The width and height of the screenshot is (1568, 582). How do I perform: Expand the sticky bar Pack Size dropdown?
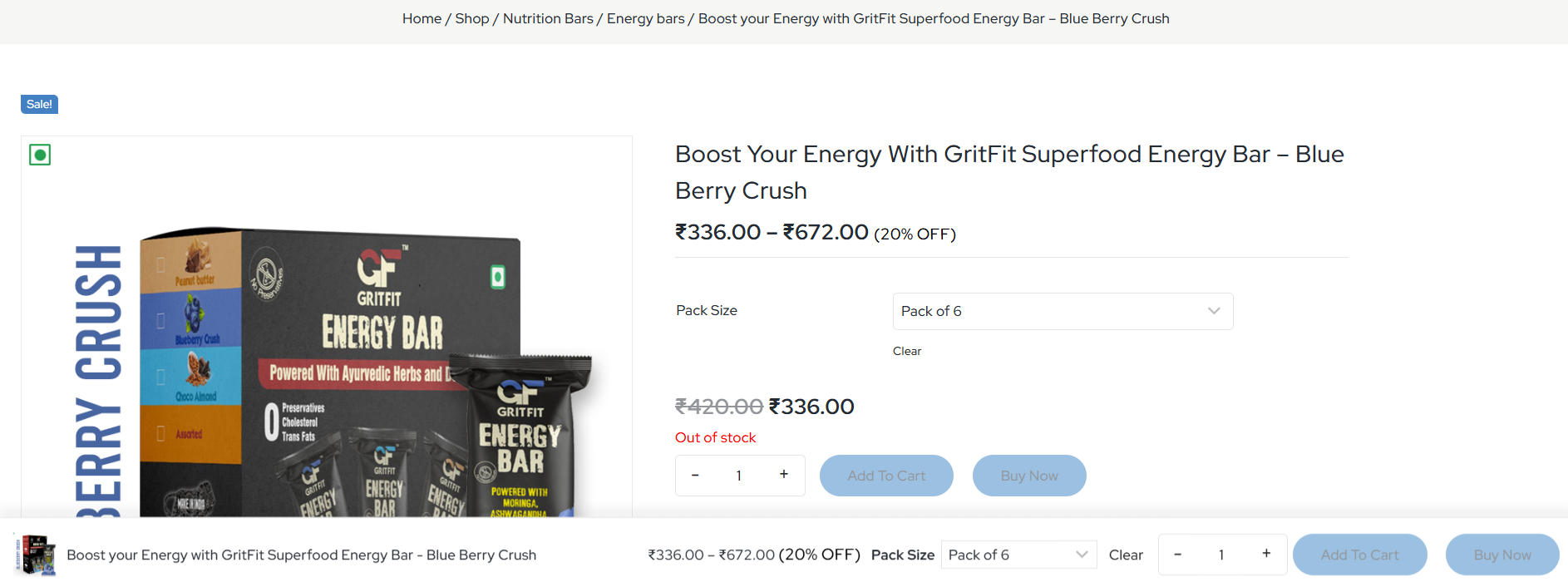click(1018, 555)
